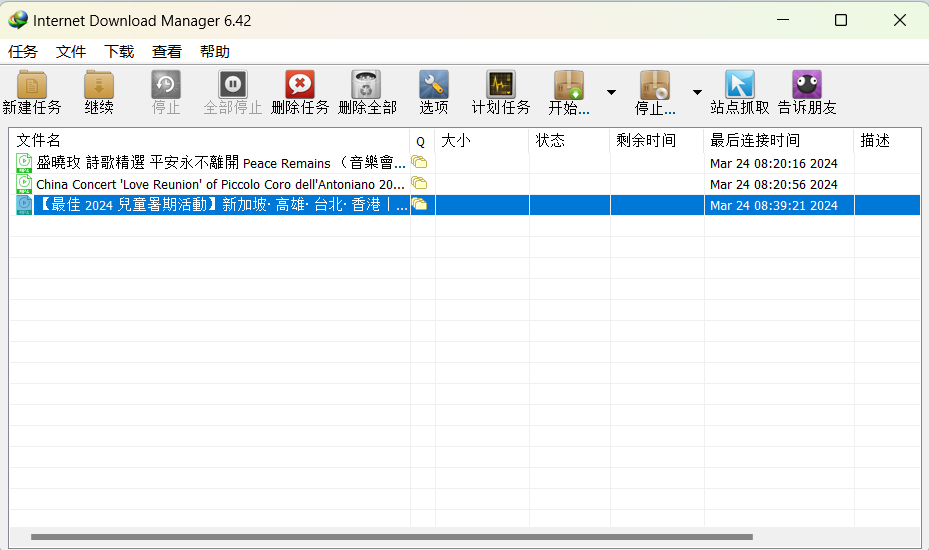Click the 停止 (stop) toolbar icon
929x550 pixels.
pyautogui.click(x=166, y=85)
